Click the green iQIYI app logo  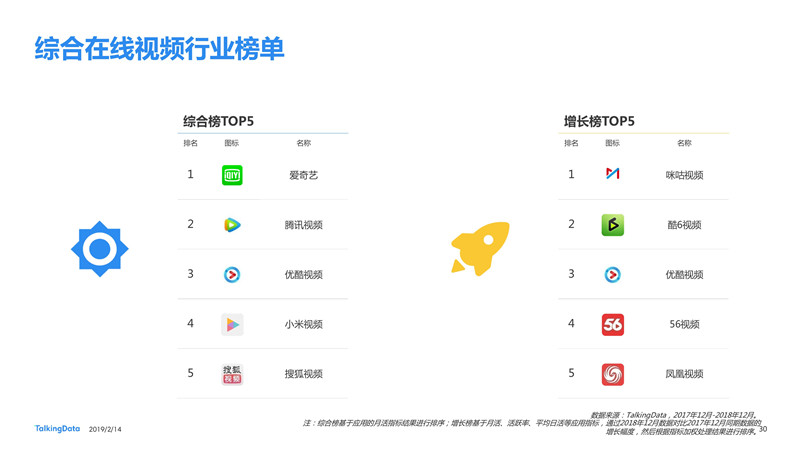(232, 175)
